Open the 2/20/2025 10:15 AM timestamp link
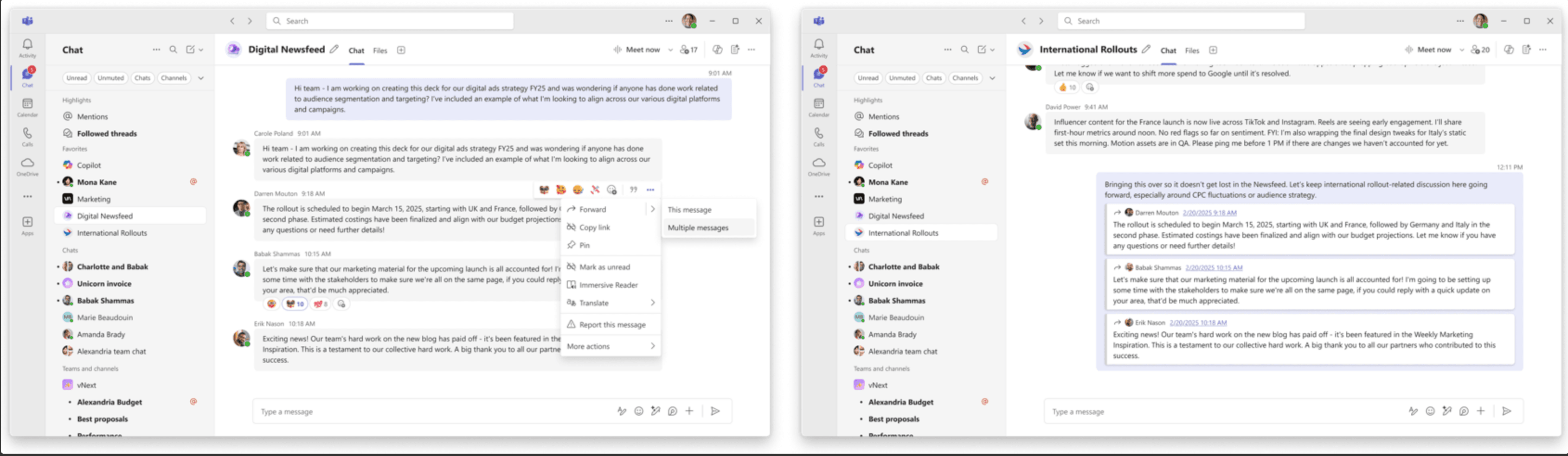 click(x=1214, y=267)
